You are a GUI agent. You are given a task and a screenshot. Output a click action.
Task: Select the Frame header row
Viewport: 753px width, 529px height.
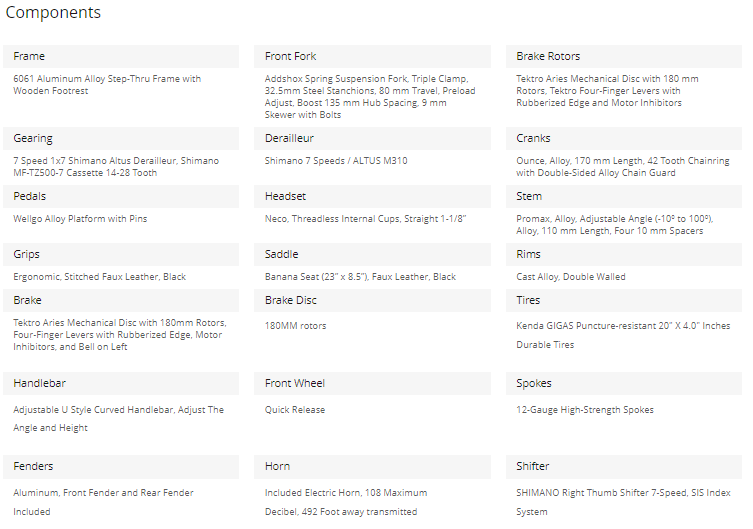click(121, 56)
